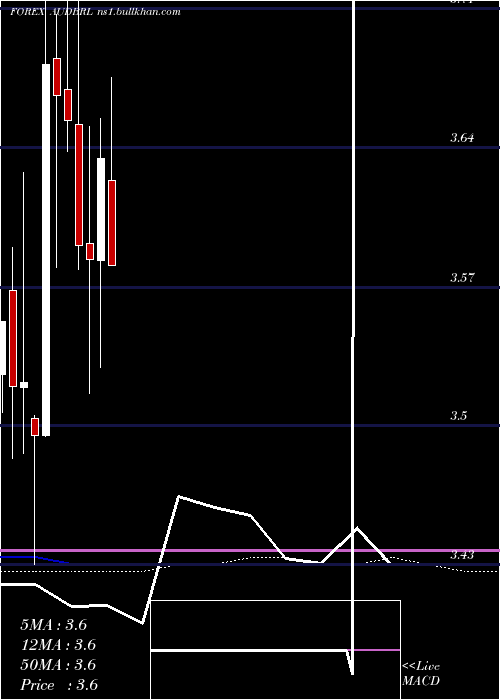The height and width of the screenshot is (700, 500).
Task: Click the Price : 3.6 readout
Action: 59,685
